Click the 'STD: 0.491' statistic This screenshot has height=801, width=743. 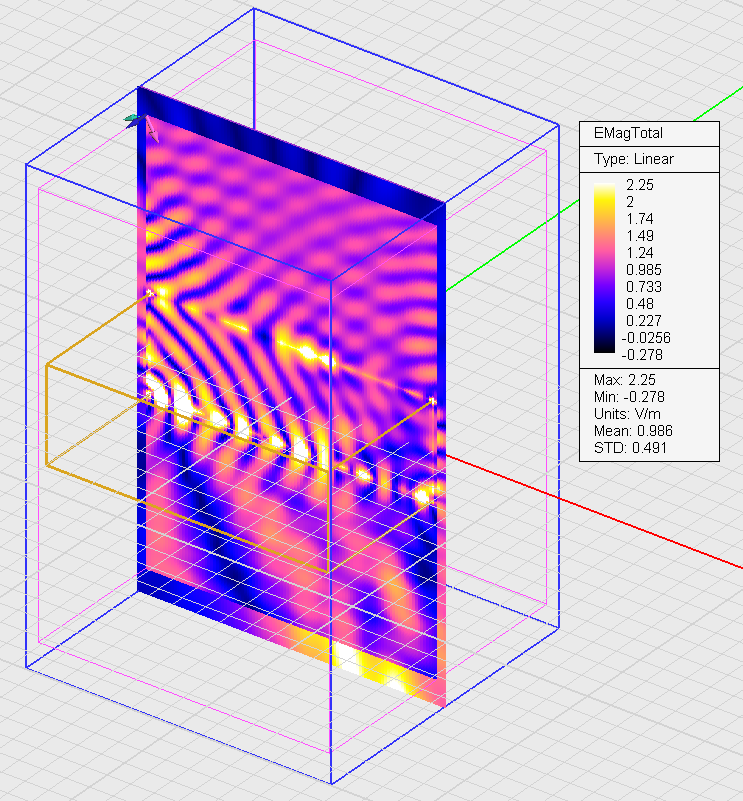[x=630, y=447]
